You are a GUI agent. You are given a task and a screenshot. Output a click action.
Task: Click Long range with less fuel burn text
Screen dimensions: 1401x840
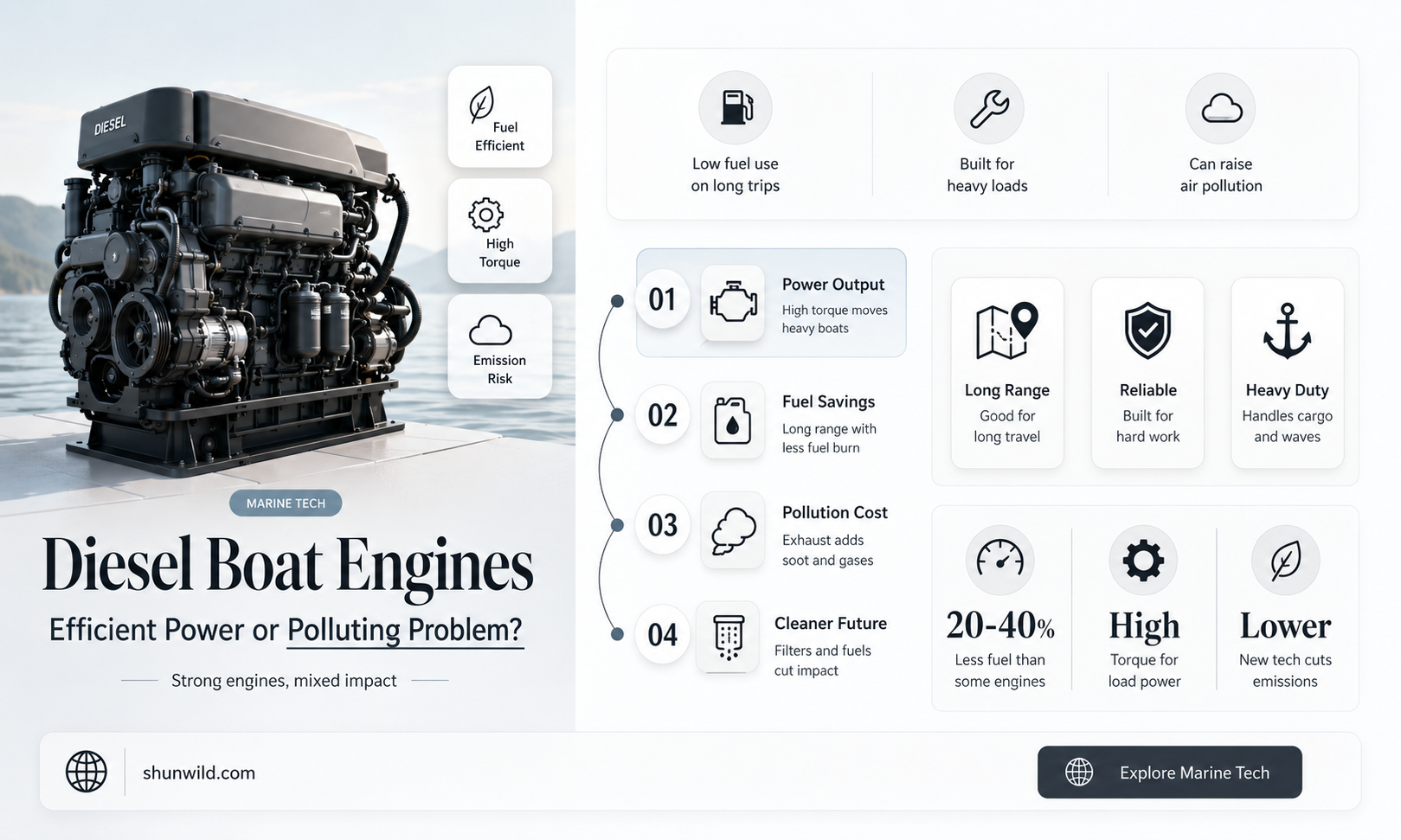tap(829, 439)
